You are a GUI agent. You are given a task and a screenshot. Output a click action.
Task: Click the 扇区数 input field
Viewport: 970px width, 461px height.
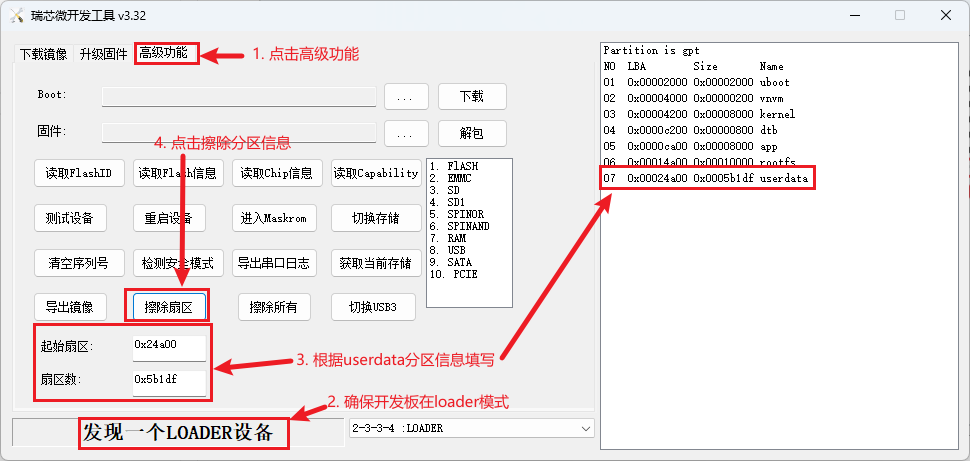click(x=169, y=383)
